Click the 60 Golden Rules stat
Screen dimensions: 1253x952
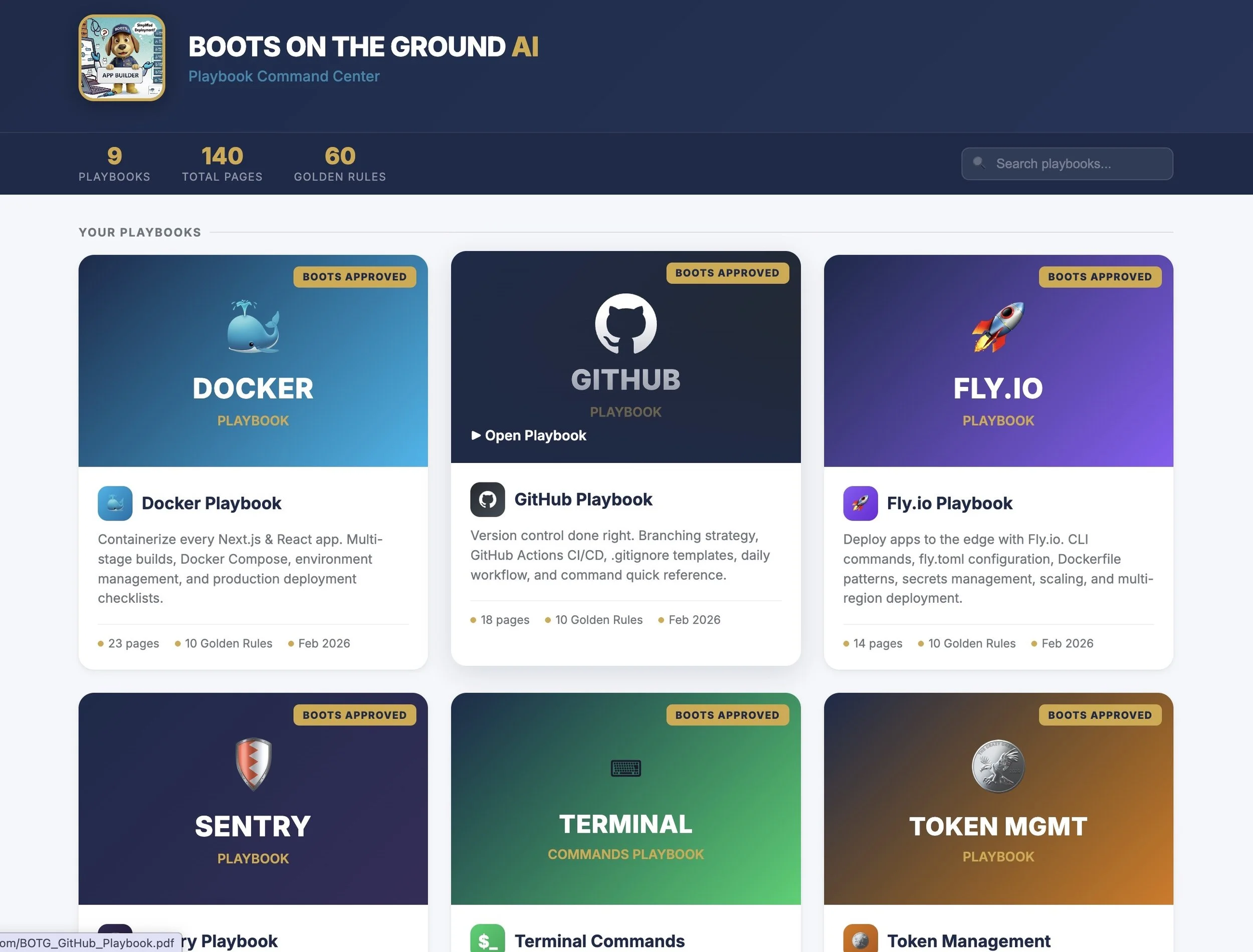[x=340, y=164]
